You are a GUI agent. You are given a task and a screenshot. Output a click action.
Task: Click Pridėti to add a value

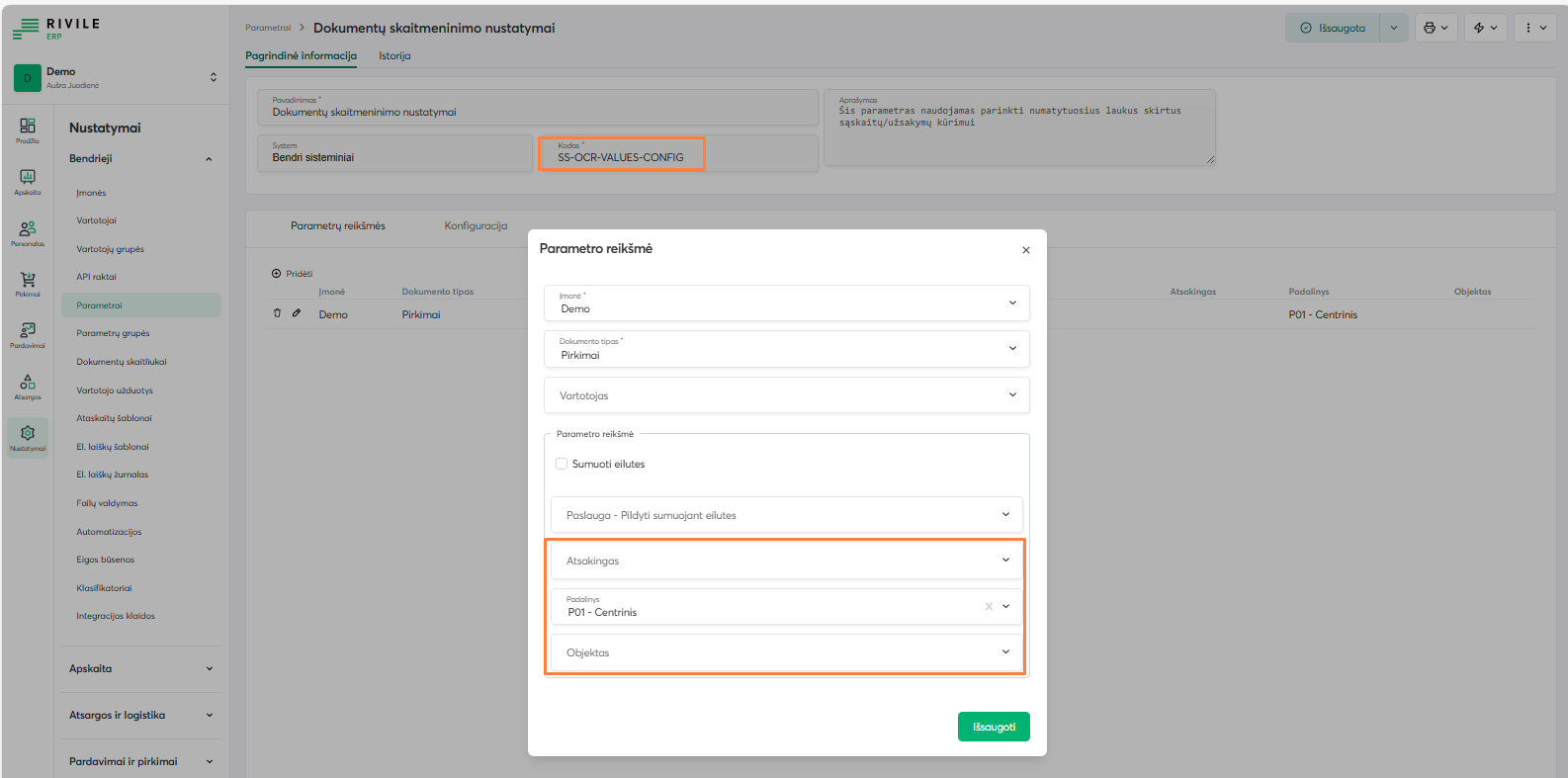pos(293,274)
